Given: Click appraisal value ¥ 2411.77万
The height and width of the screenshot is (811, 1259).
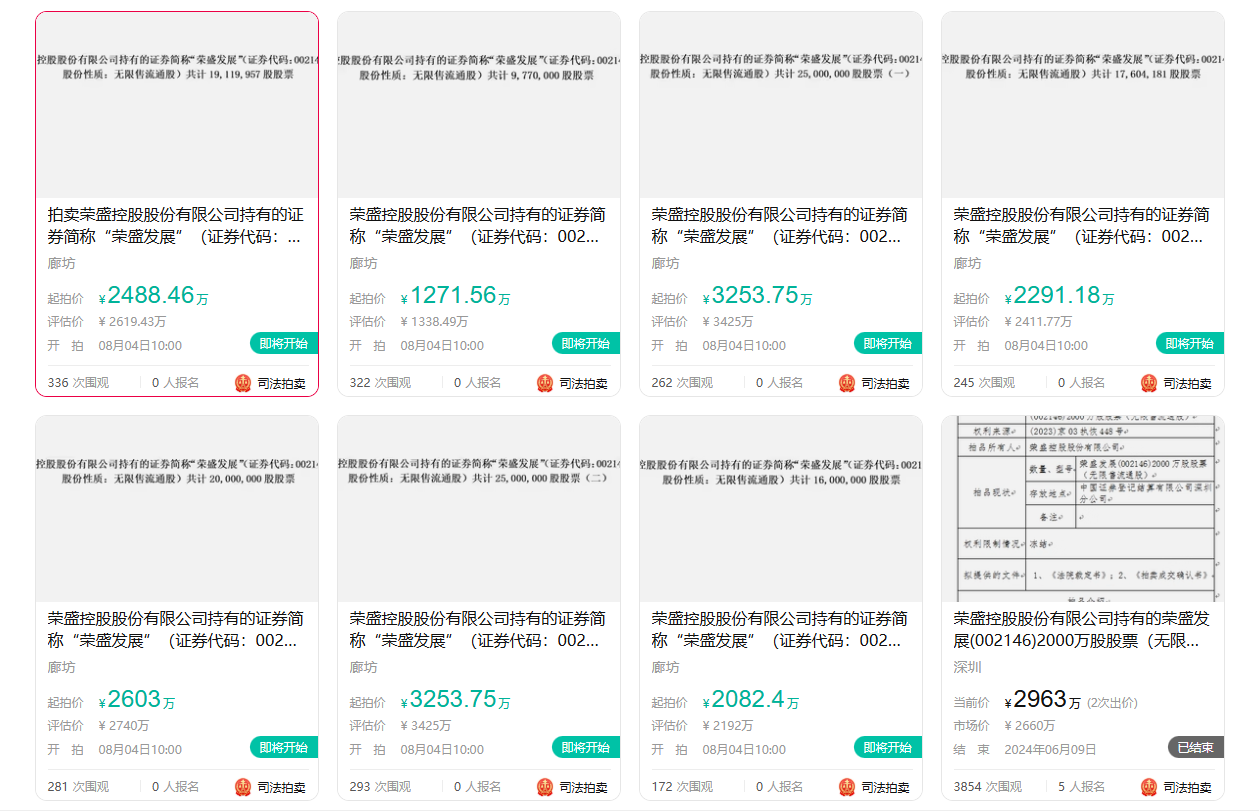Looking at the screenshot, I should [x=1038, y=322].
